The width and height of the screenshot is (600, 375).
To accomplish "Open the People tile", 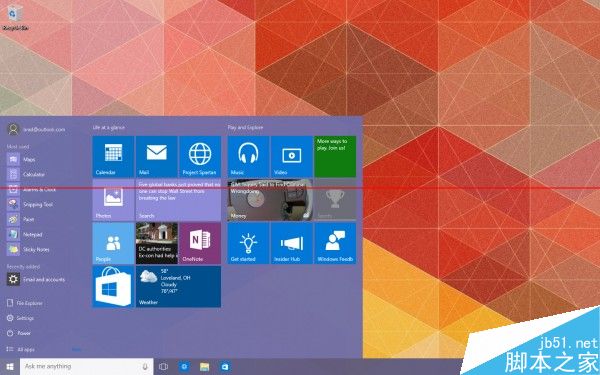I will [113, 243].
